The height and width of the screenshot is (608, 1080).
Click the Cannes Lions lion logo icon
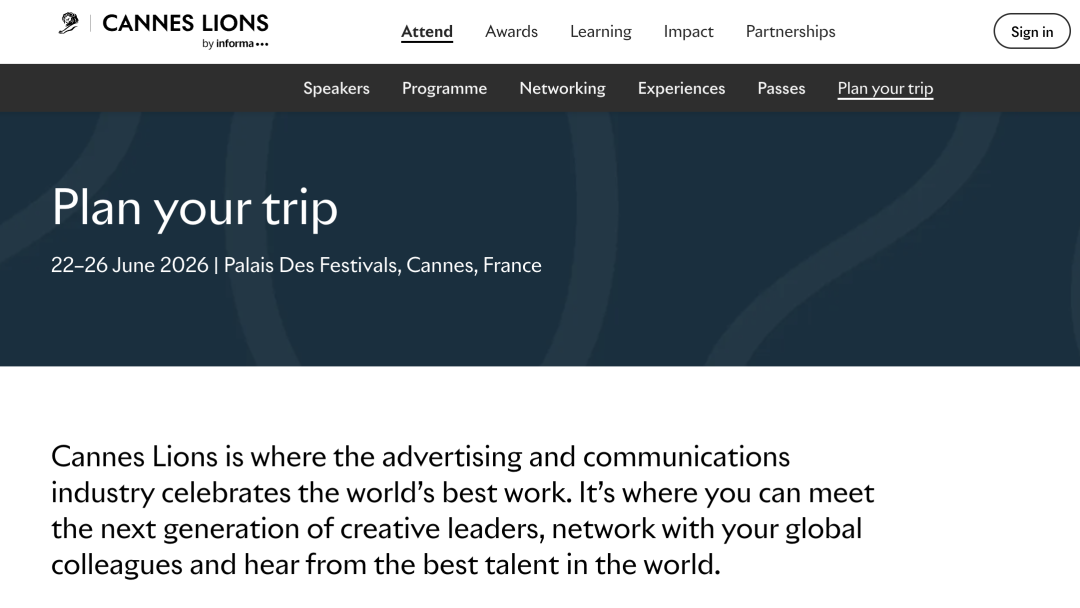pos(68,23)
